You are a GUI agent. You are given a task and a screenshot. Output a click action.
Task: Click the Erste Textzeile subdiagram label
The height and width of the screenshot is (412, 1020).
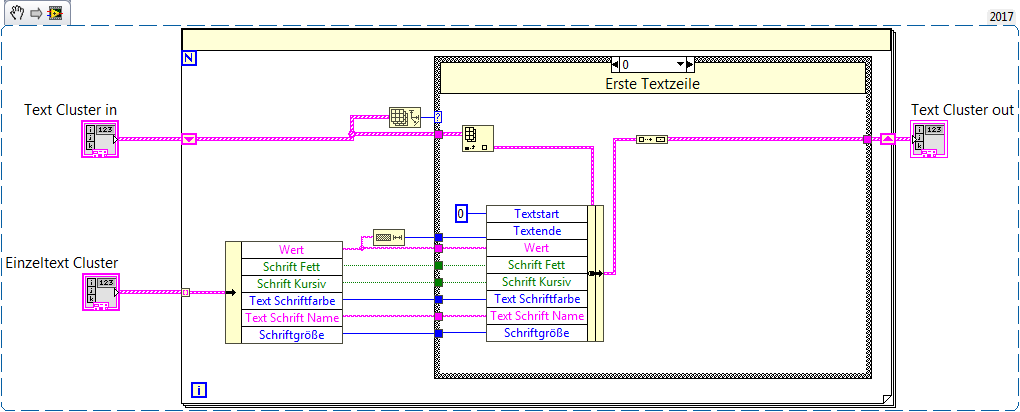coord(652,83)
